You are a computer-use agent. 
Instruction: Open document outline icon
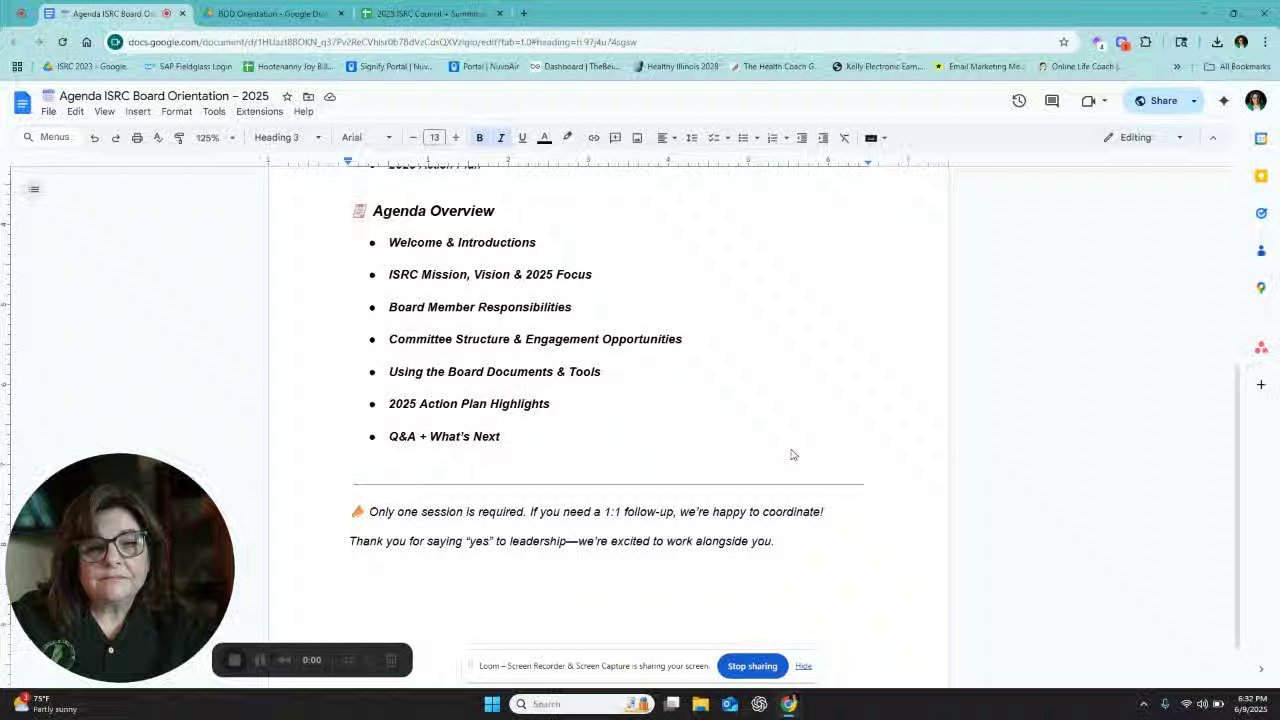pos(34,189)
